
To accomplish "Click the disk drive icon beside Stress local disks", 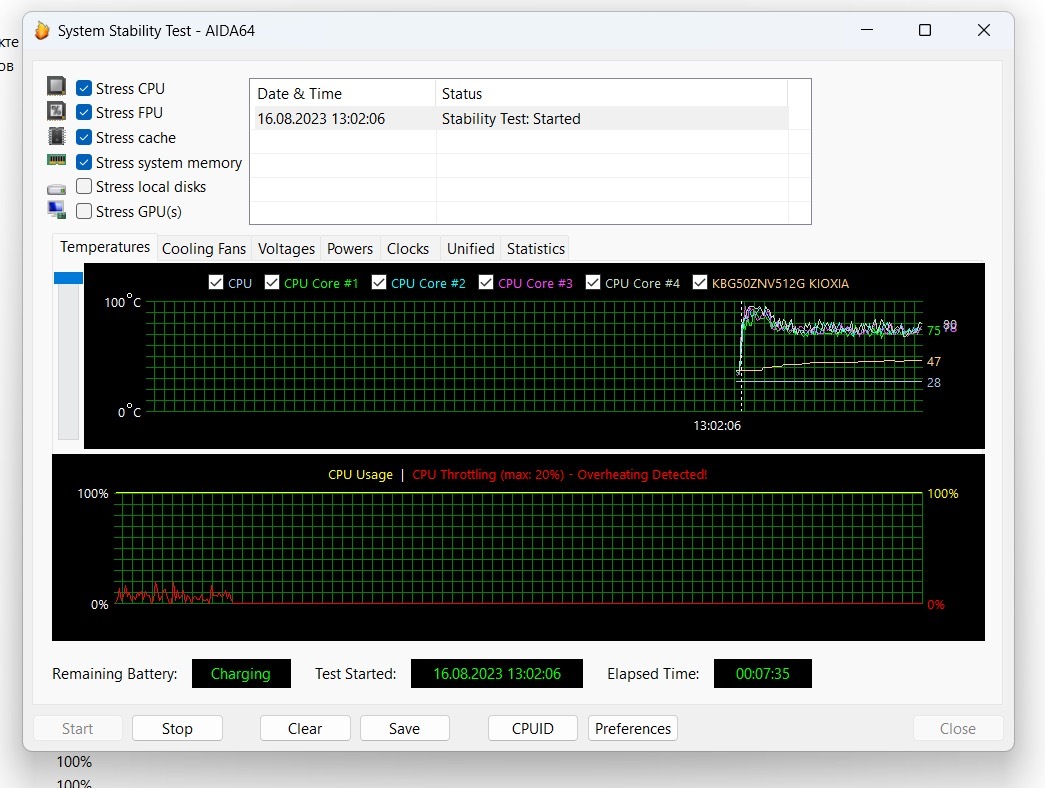I will (57, 188).
